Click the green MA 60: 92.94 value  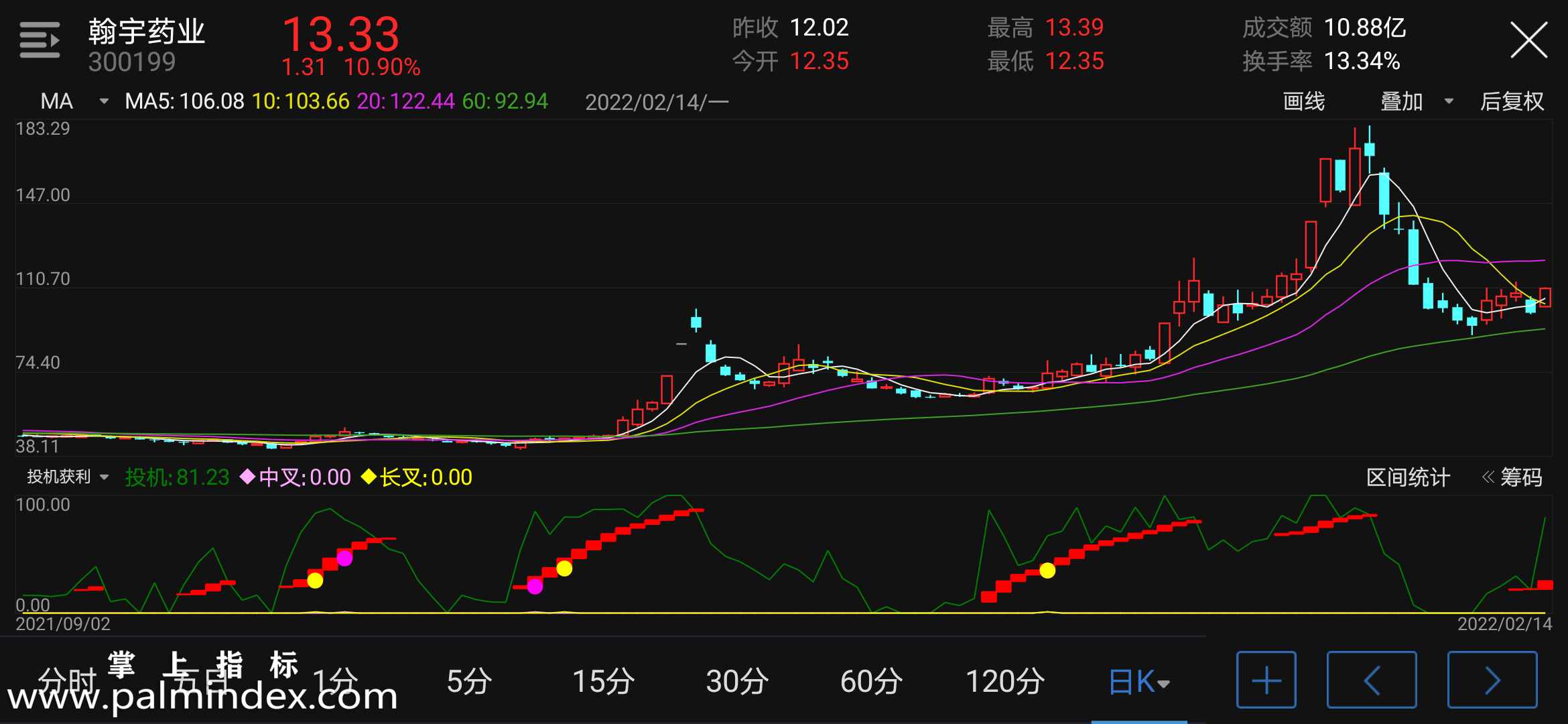[x=505, y=101]
